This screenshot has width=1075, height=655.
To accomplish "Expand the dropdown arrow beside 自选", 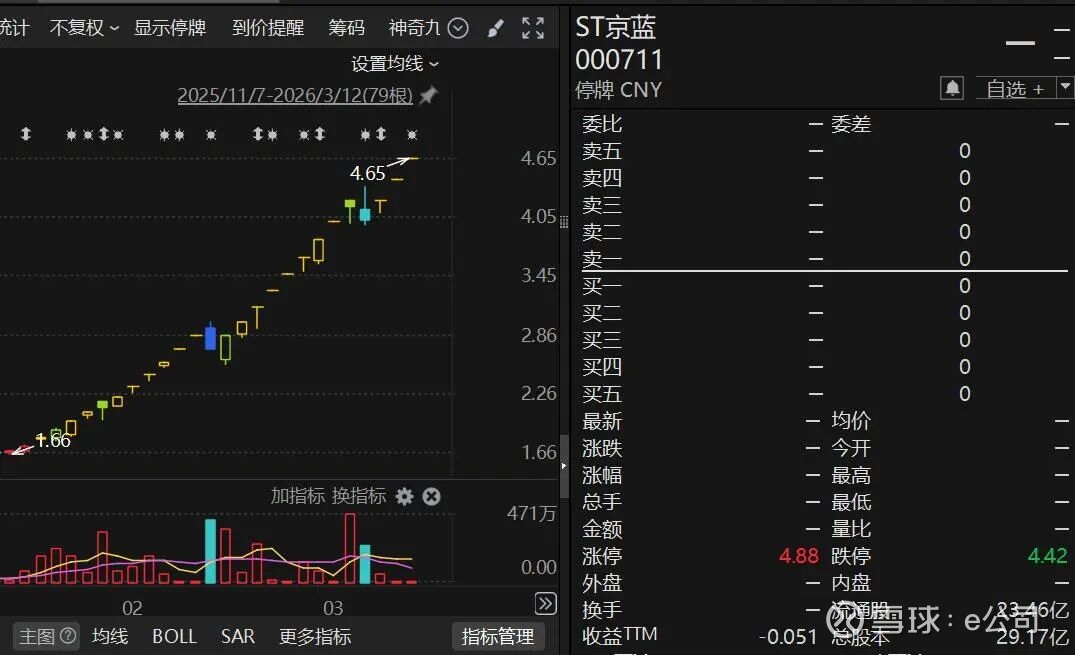I will (1065, 87).
